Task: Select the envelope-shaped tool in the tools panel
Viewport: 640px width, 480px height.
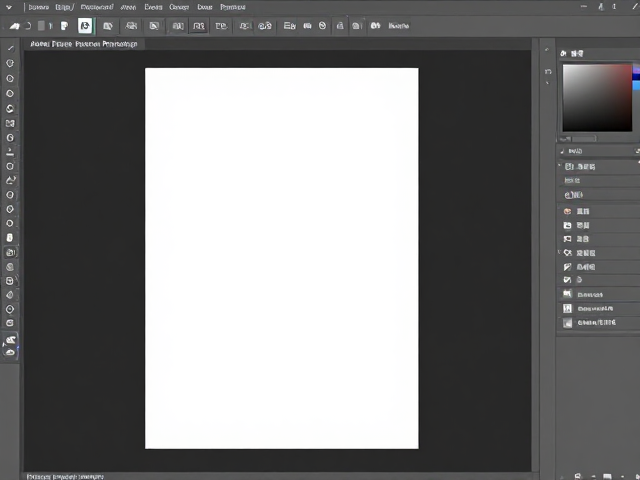Action: click(10, 123)
